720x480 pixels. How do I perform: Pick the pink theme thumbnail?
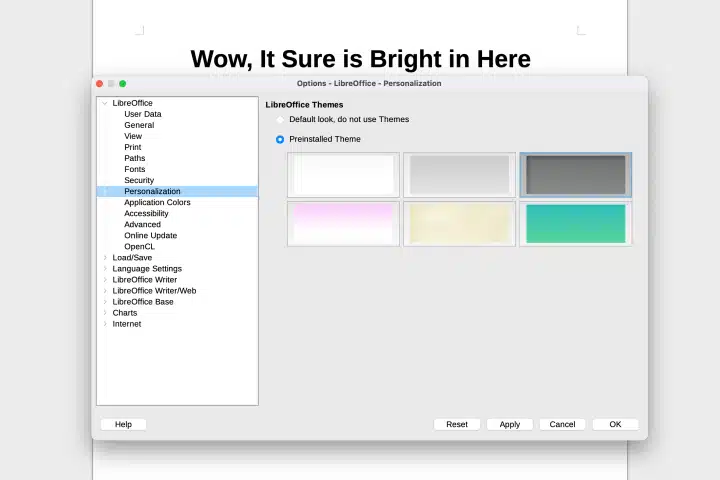coord(343,223)
